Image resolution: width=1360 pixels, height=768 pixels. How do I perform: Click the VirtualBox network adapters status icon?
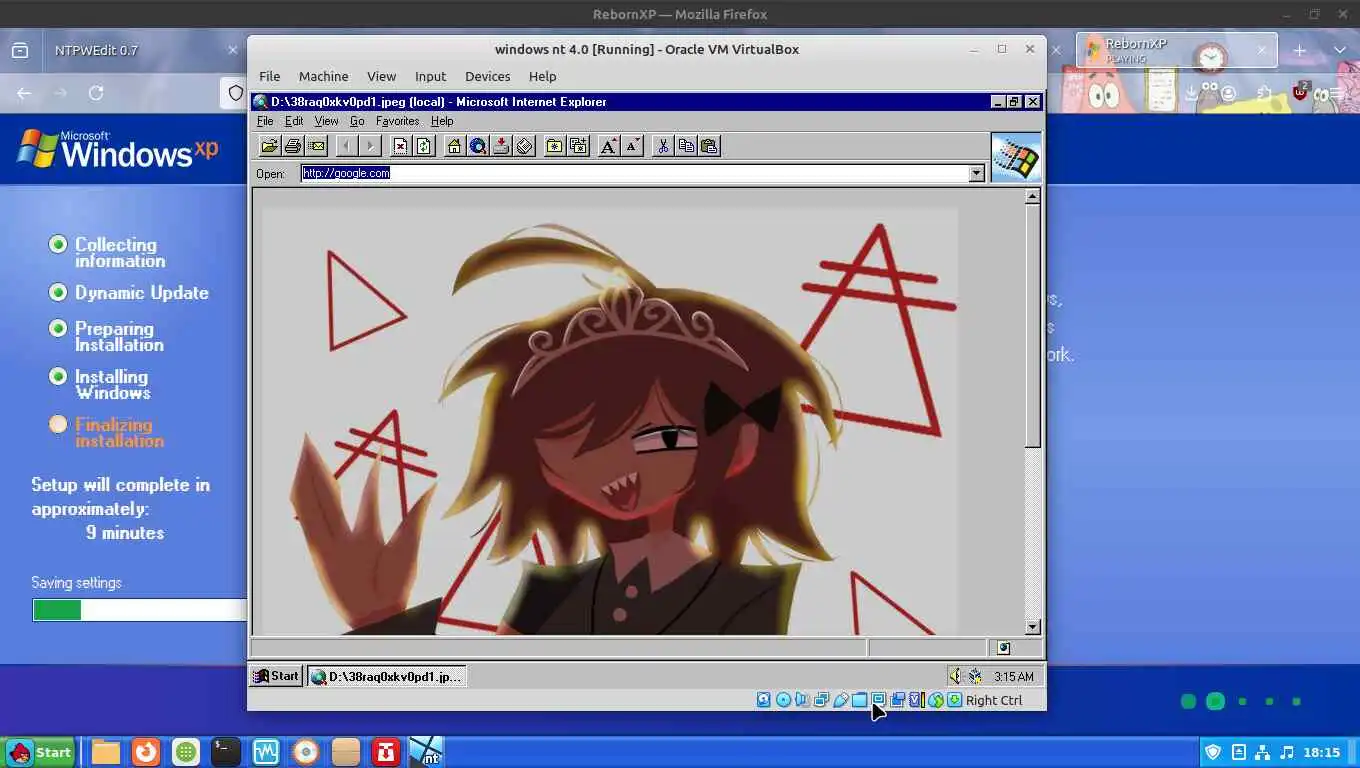(821, 700)
